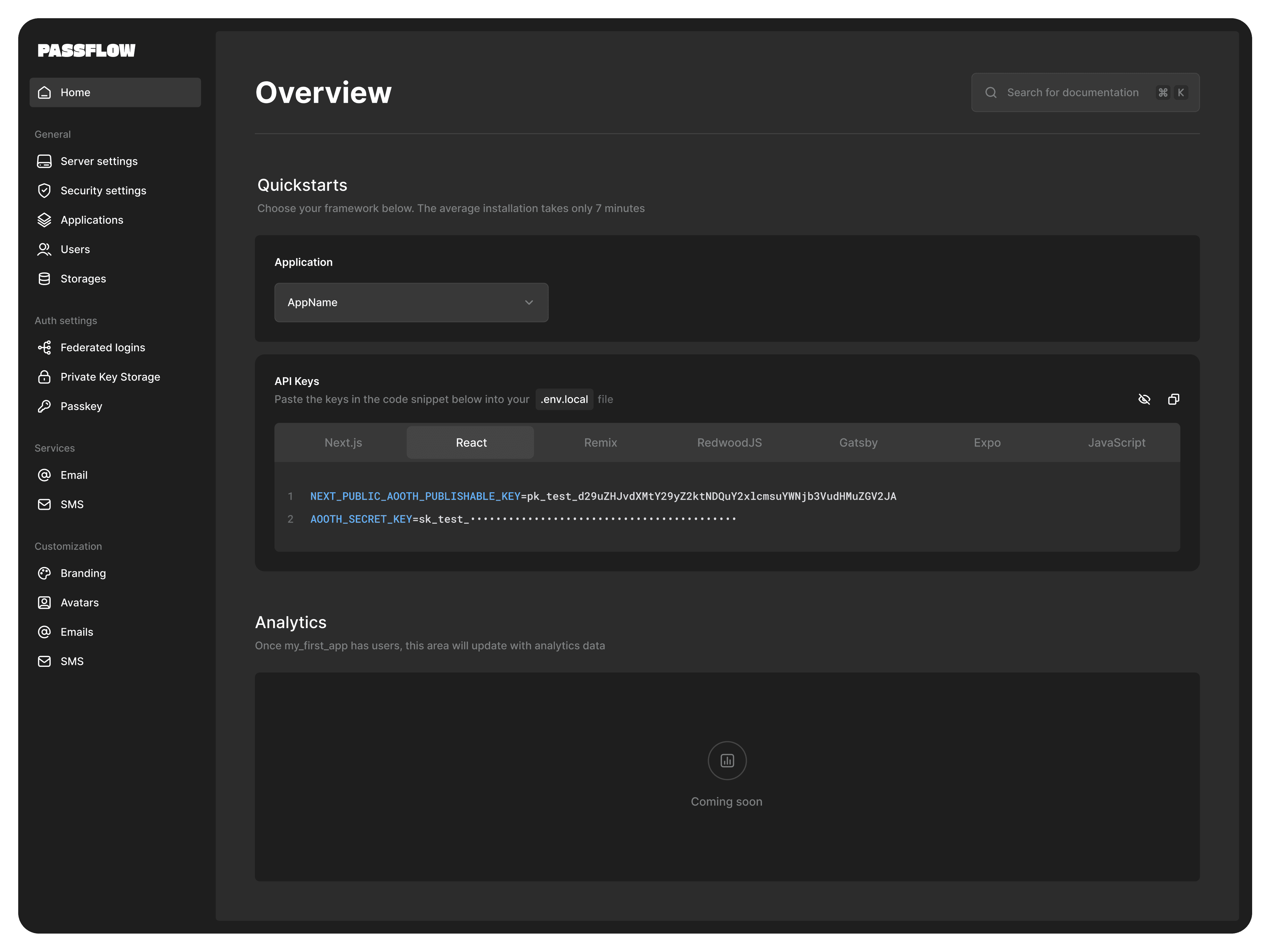Click the Applications layers icon
This screenshot has width=1271, height=952.
pyautogui.click(x=44, y=220)
